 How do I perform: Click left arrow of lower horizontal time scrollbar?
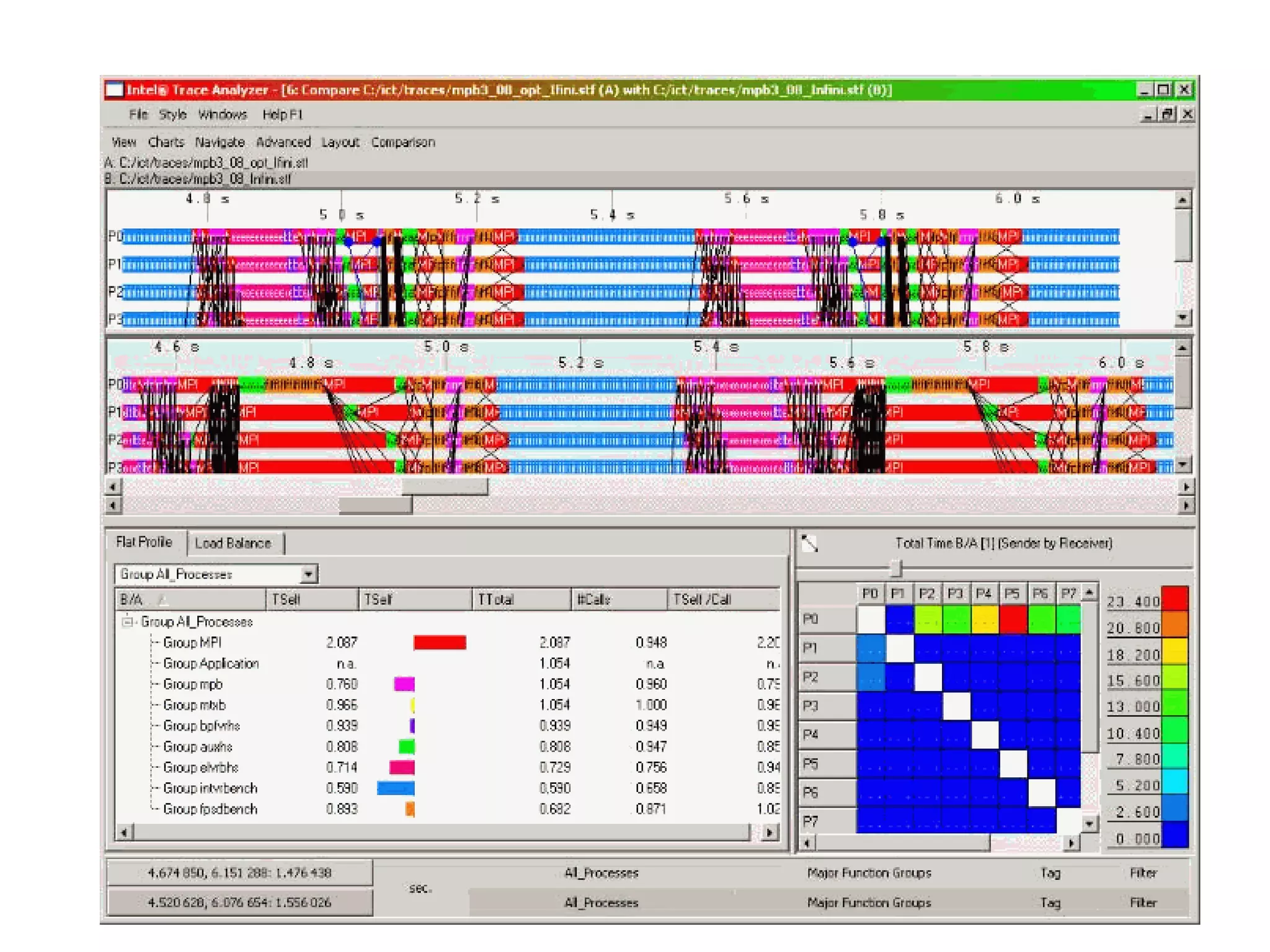click(x=112, y=506)
